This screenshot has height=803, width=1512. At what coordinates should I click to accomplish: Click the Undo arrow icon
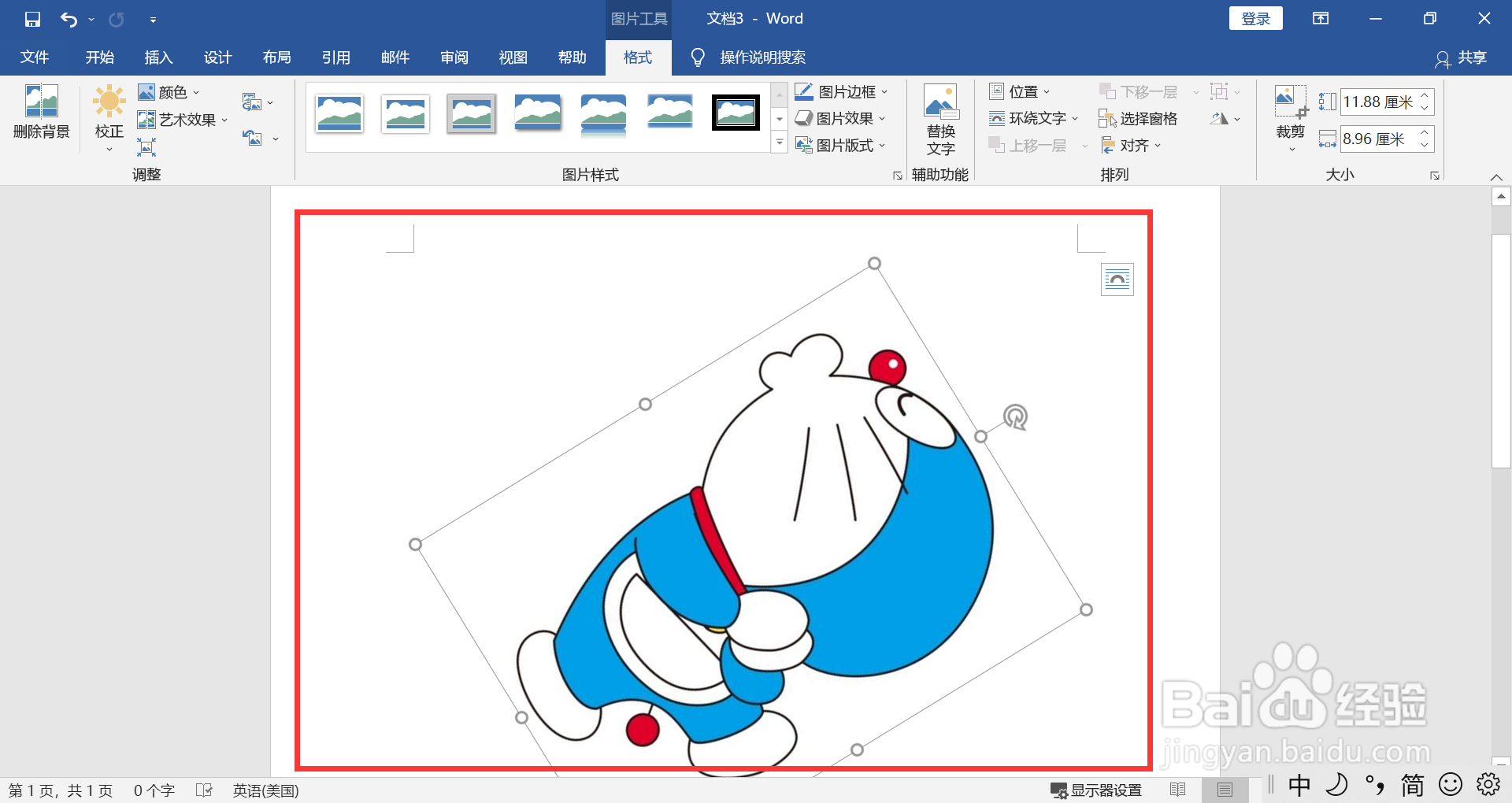69,19
